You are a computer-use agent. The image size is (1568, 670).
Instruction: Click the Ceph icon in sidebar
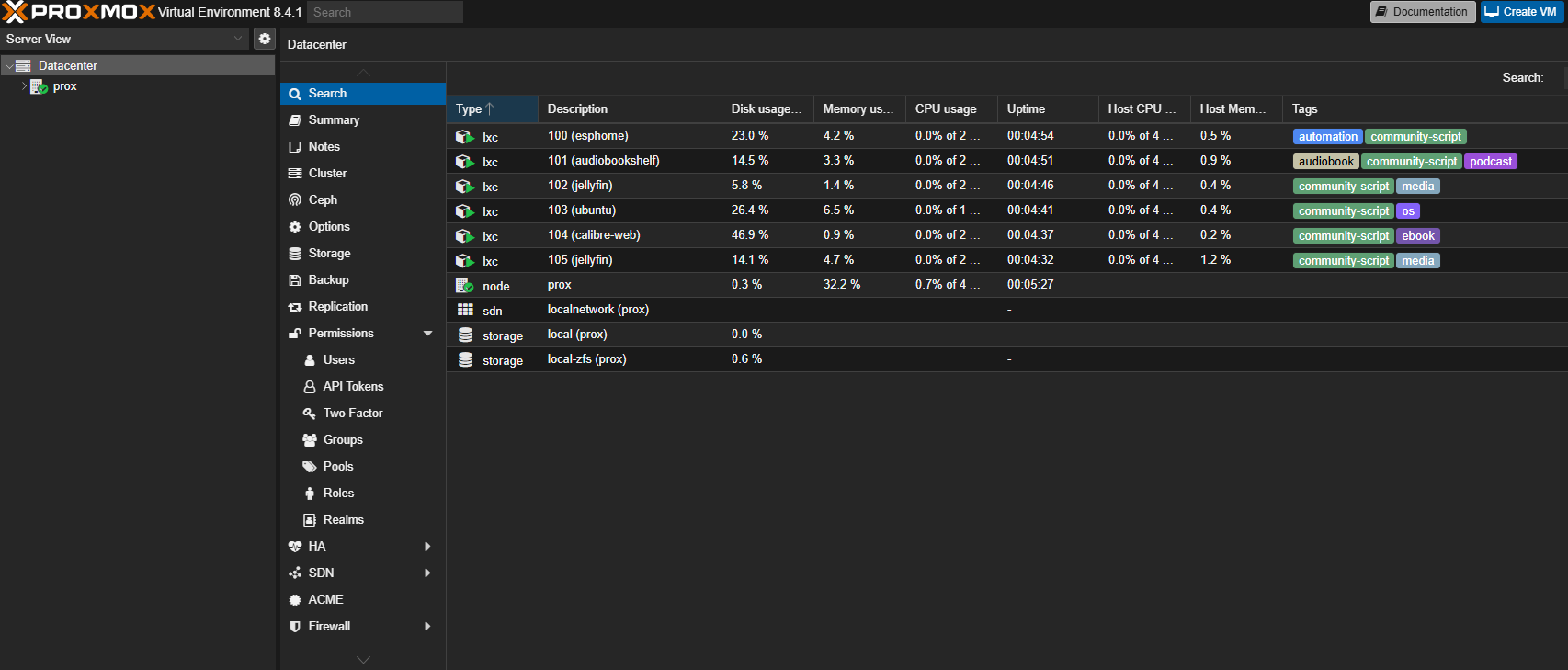pos(295,199)
